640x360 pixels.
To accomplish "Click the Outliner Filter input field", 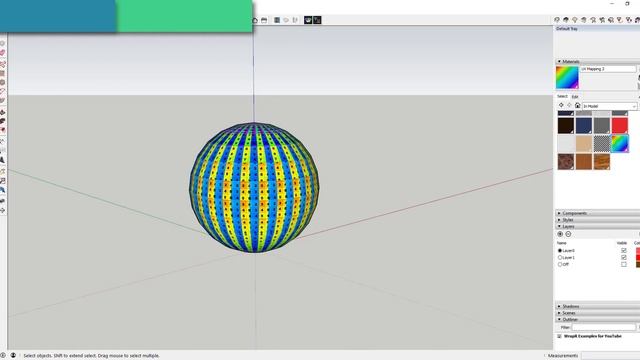I will pos(604,327).
